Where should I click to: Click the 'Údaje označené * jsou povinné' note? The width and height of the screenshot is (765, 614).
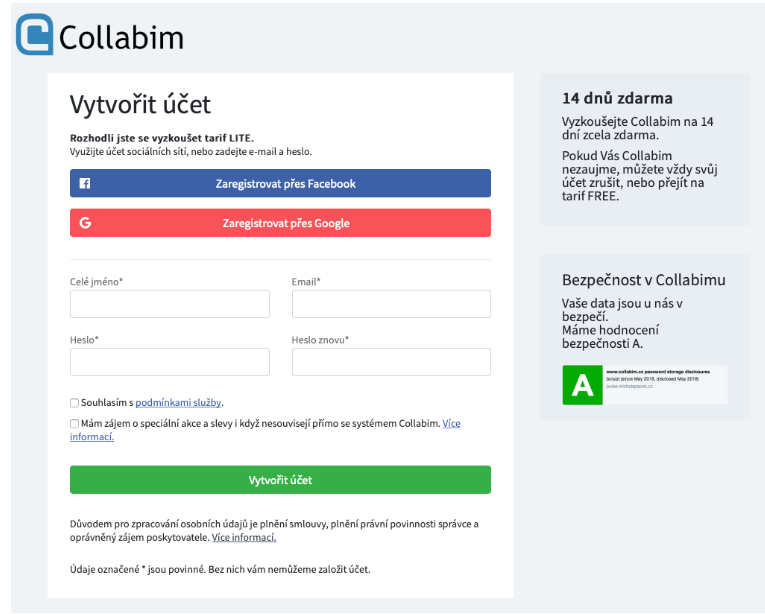tap(220, 570)
